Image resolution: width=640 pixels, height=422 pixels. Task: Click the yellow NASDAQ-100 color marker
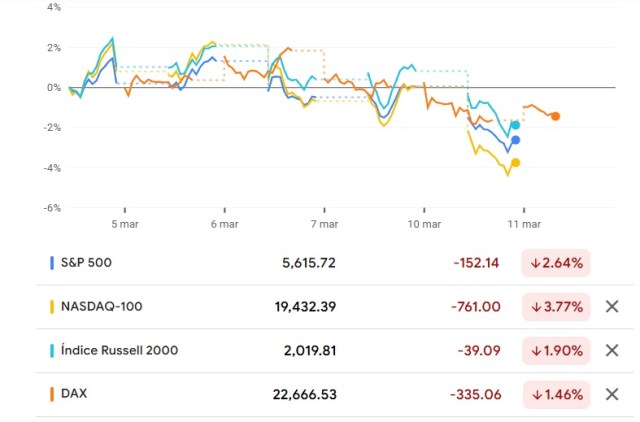click(x=52, y=307)
